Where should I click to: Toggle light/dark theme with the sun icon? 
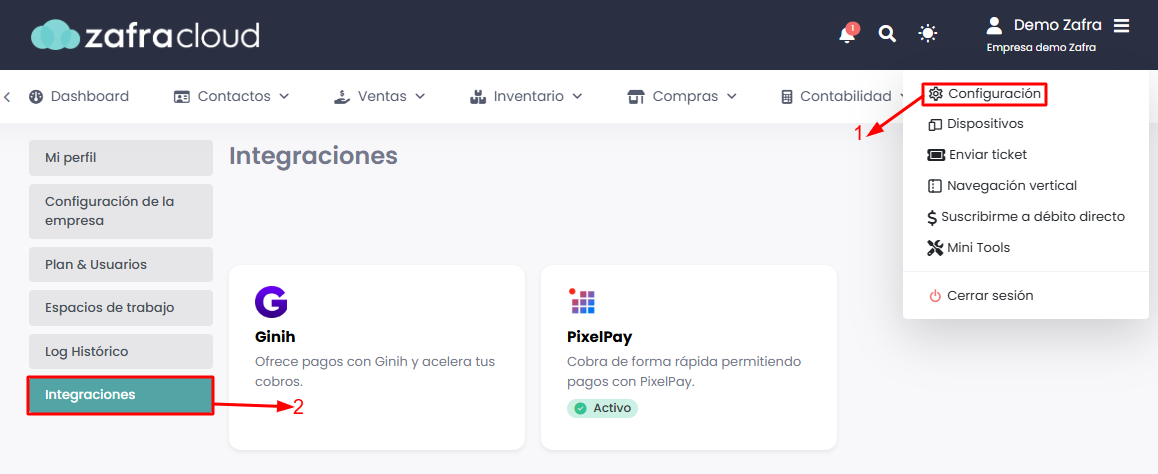point(928,34)
